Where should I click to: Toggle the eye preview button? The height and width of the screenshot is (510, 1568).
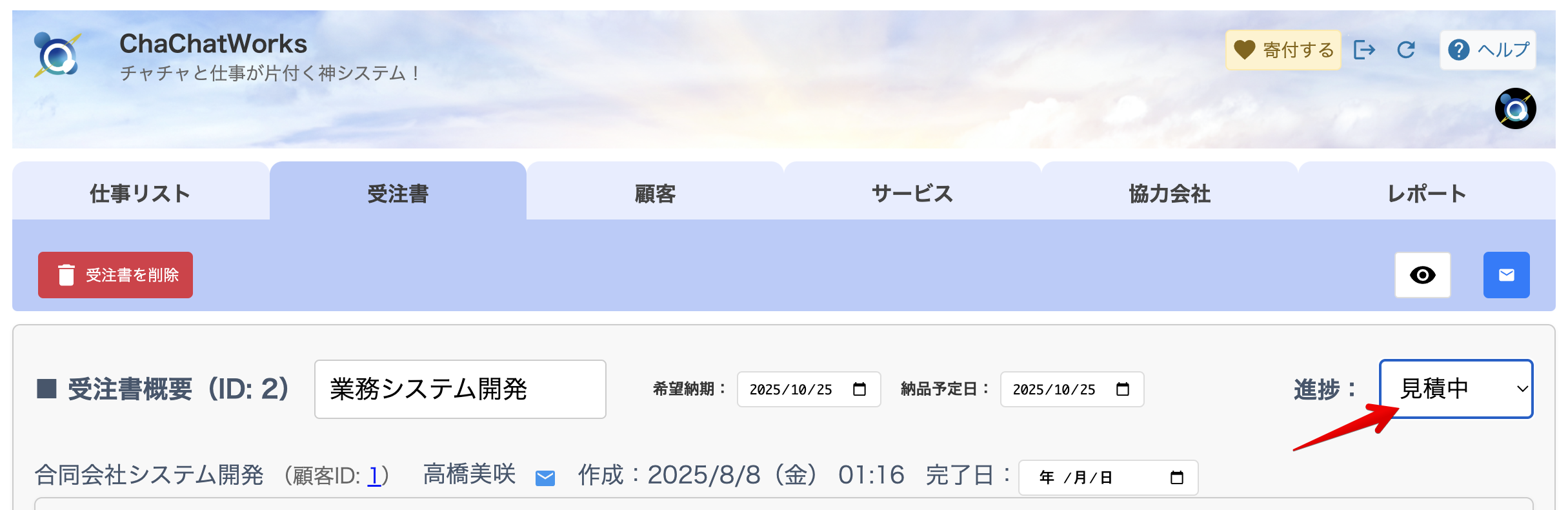coord(1422,275)
